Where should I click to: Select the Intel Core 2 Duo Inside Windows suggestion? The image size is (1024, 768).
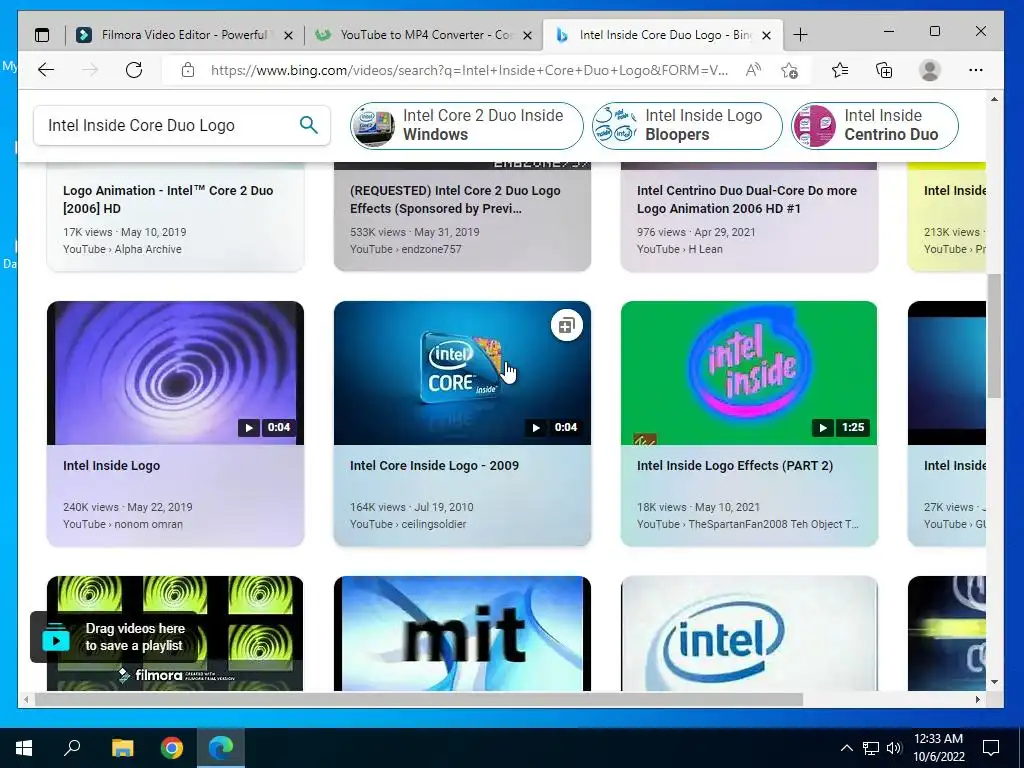pyautogui.click(x=466, y=125)
